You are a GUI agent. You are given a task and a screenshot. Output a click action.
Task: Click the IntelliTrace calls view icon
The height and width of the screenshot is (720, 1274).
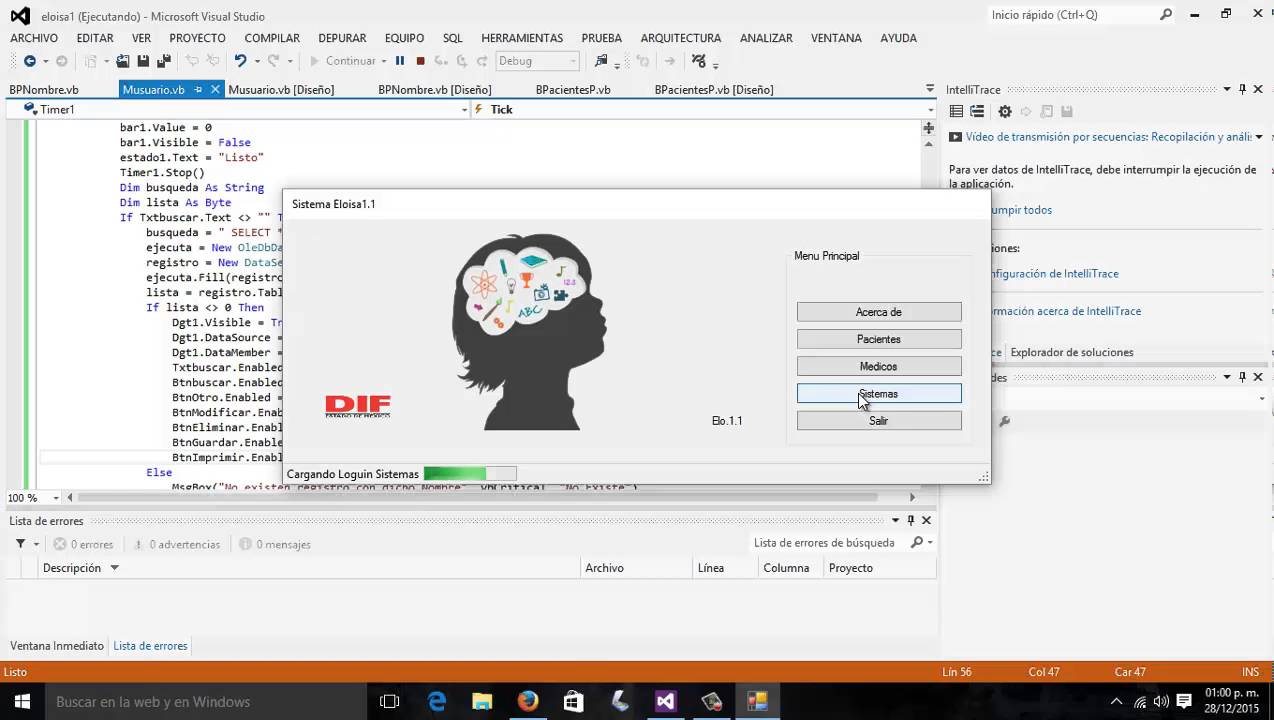[977, 112]
